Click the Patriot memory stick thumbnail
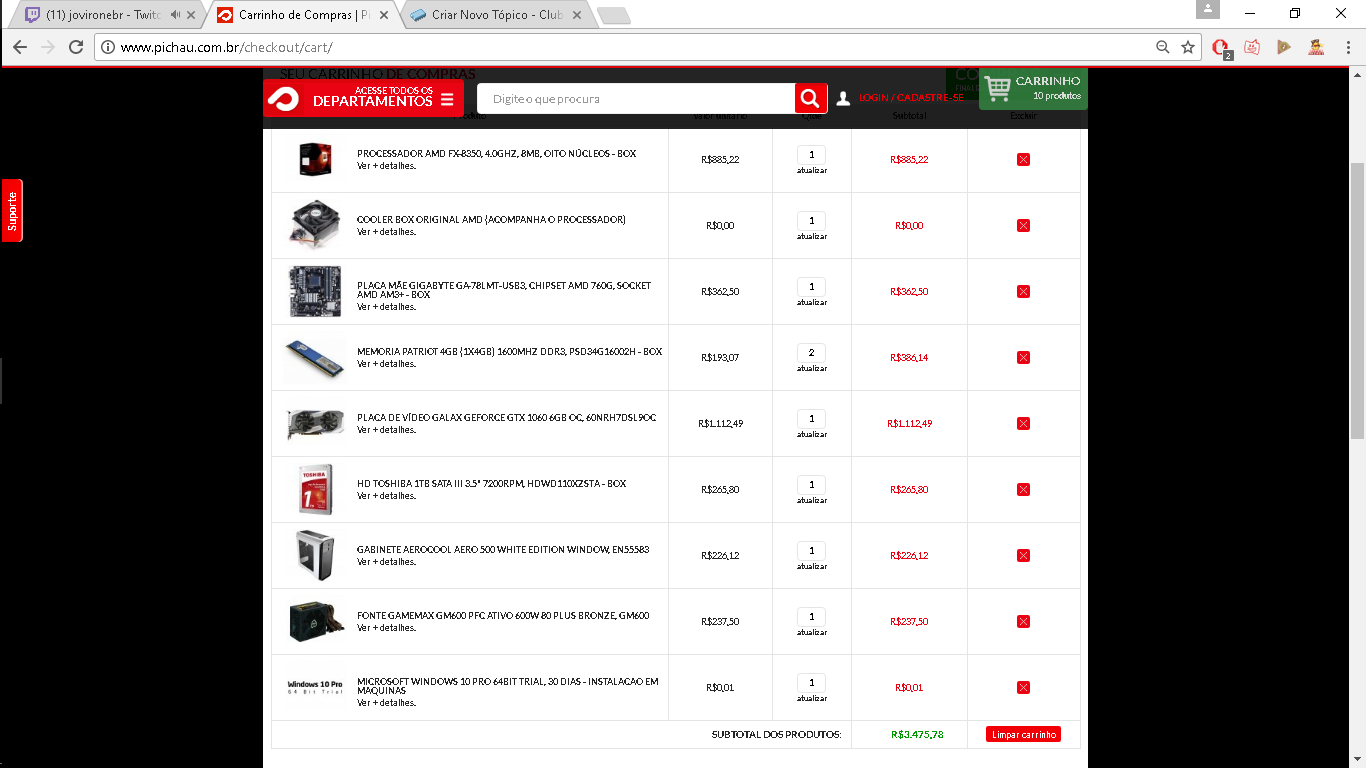The image size is (1366, 768). (314, 358)
